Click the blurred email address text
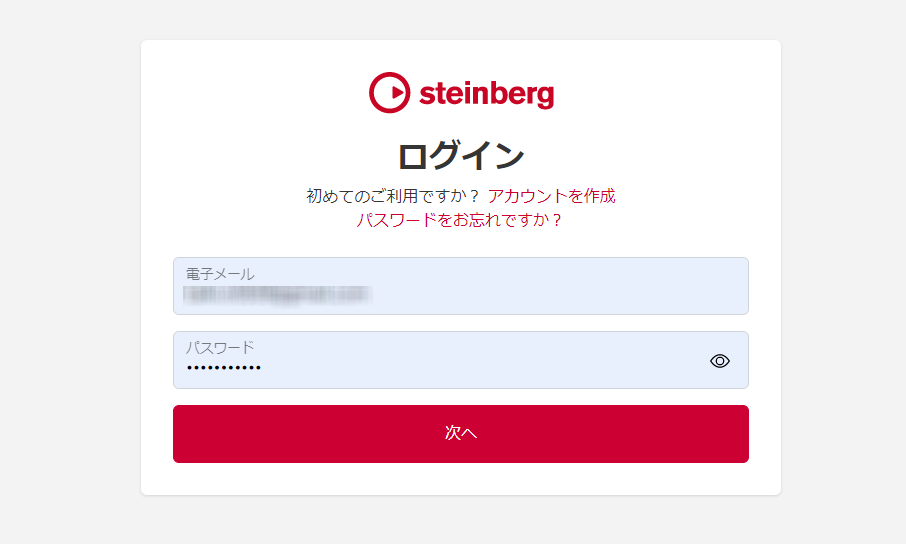 pos(277,294)
